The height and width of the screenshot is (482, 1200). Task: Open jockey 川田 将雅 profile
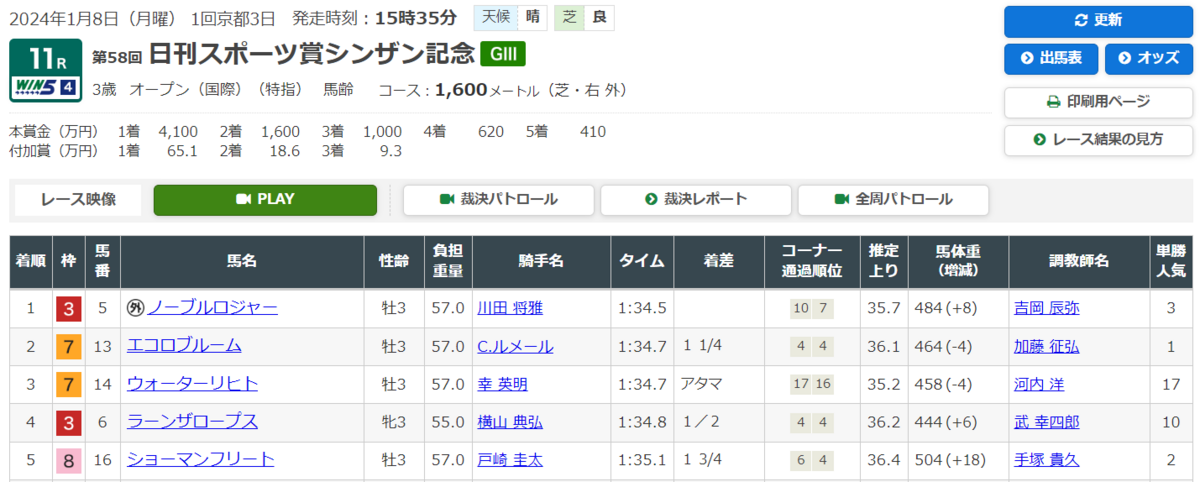[510, 308]
